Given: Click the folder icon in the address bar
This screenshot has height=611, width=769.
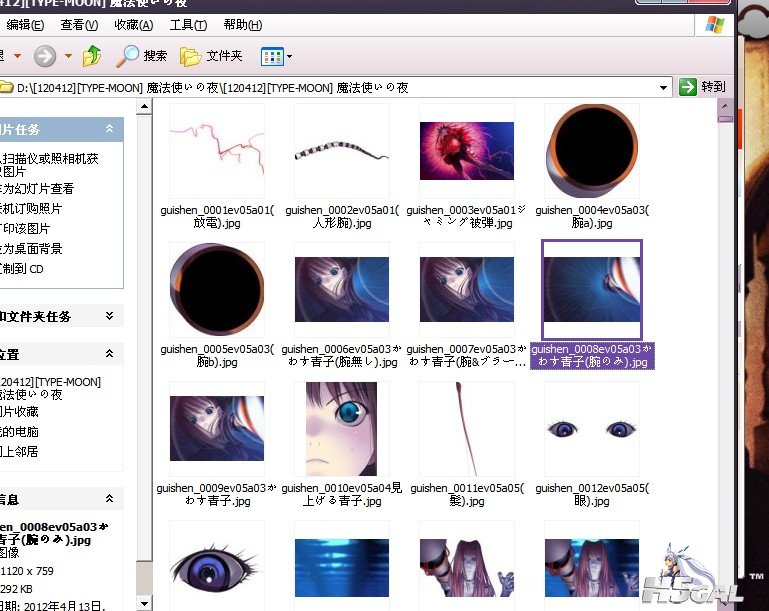Looking at the screenshot, I should point(6,87).
